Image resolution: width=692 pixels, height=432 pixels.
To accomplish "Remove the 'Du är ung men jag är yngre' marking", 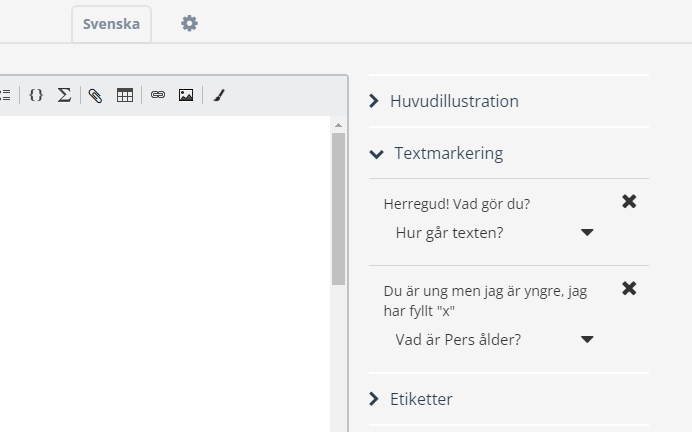I will (x=629, y=289).
